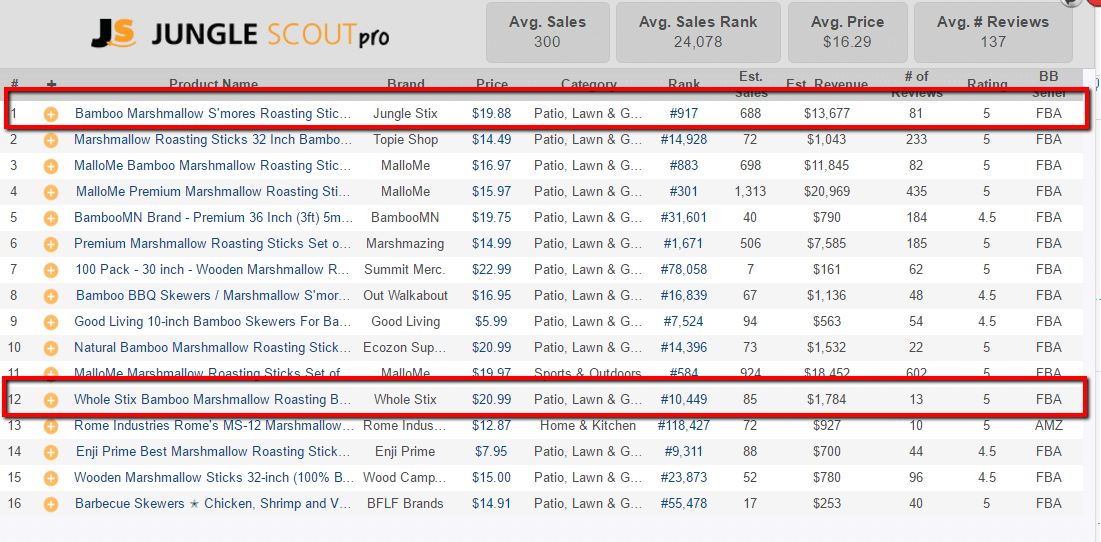Viewport: 1101px width, 542px height.
Task: Click plus icon for Whole Stix row
Action: (x=51, y=400)
